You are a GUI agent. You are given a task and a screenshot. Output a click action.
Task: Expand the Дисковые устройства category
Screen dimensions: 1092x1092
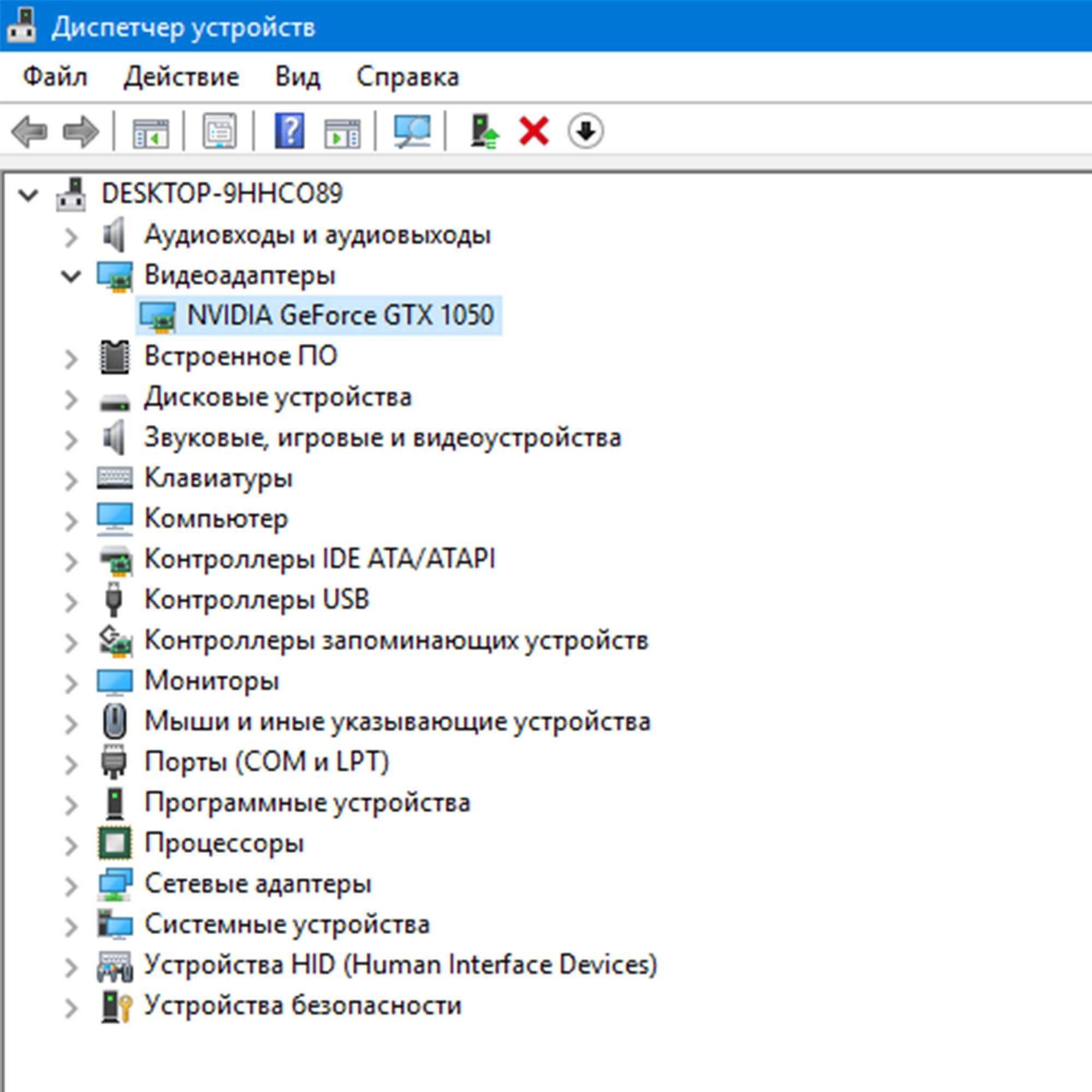[x=71, y=399]
